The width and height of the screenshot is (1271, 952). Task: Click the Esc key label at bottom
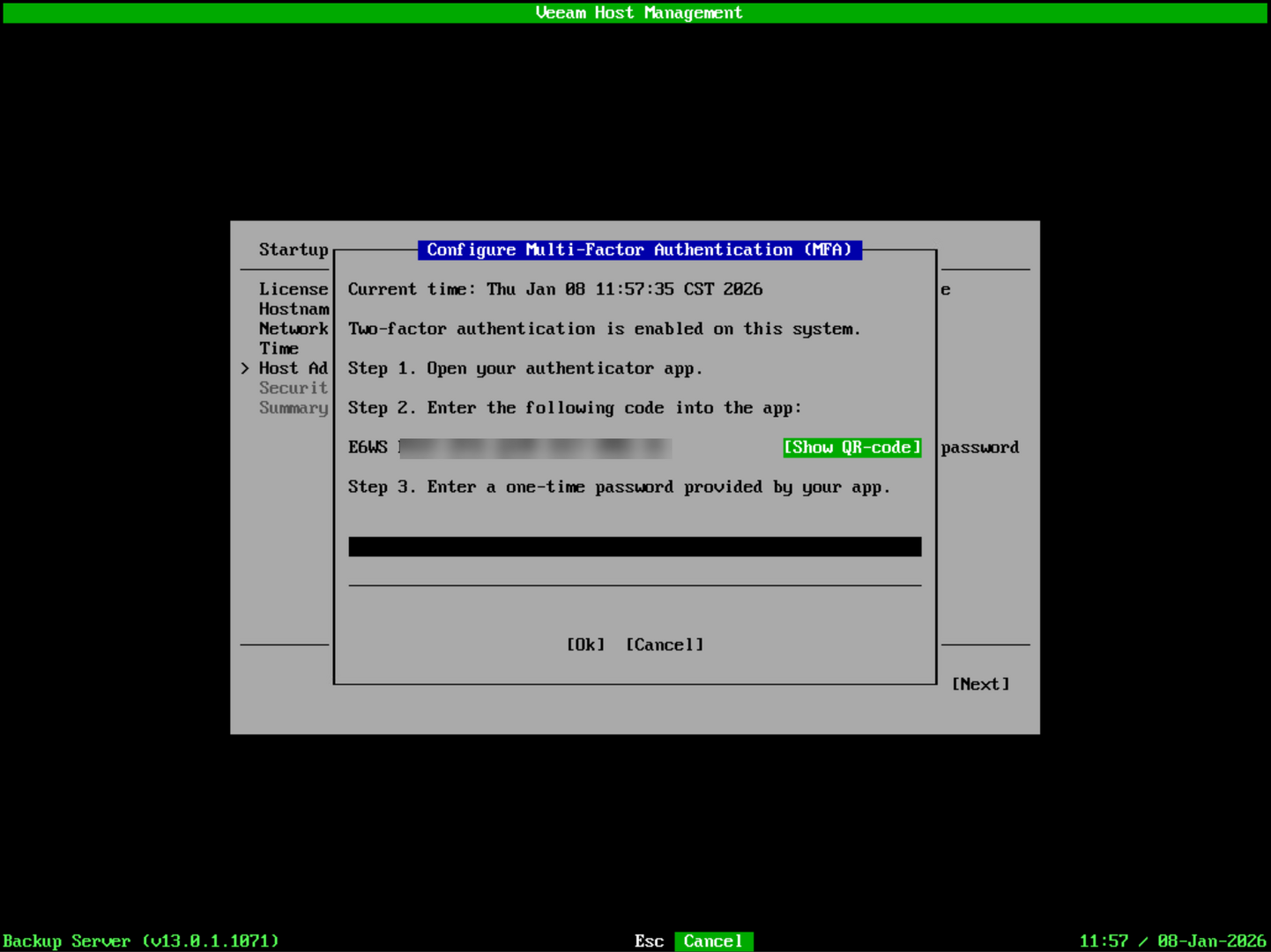click(649, 941)
